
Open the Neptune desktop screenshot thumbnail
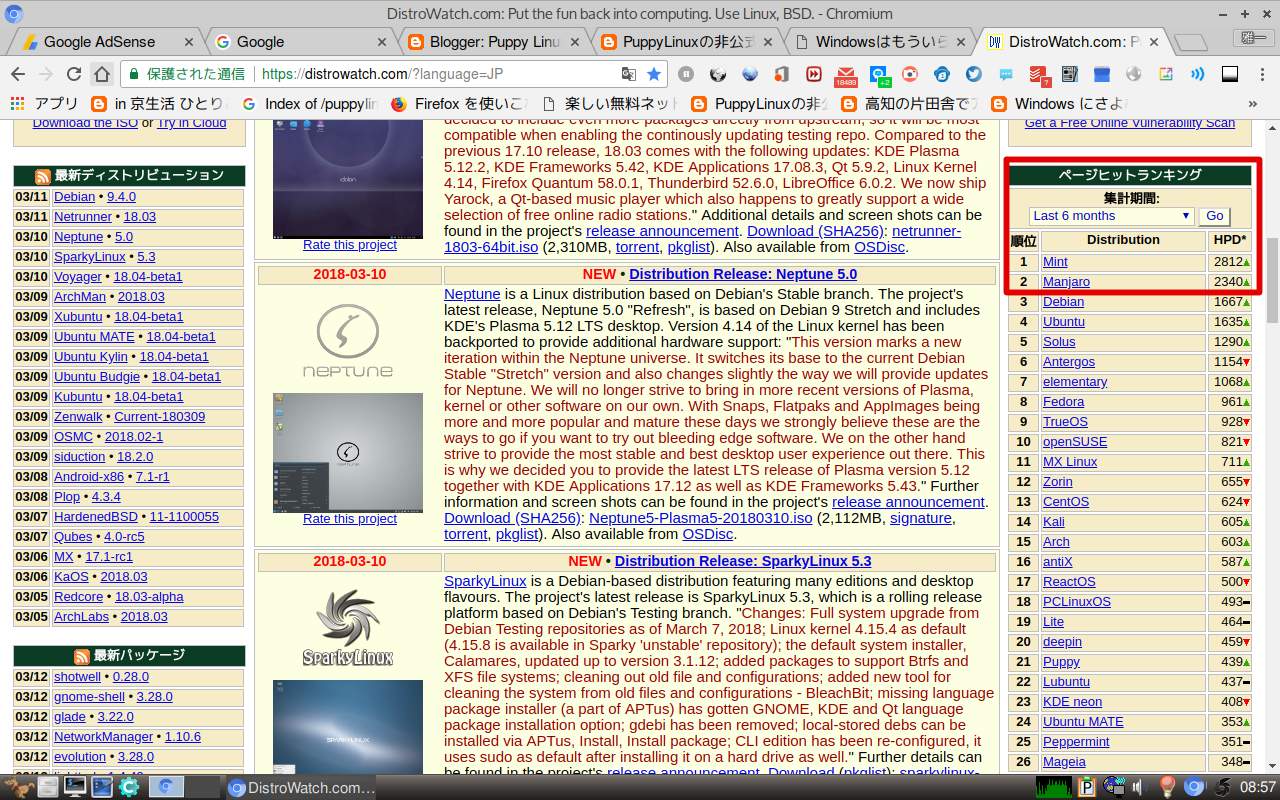click(x=348, y=453)
